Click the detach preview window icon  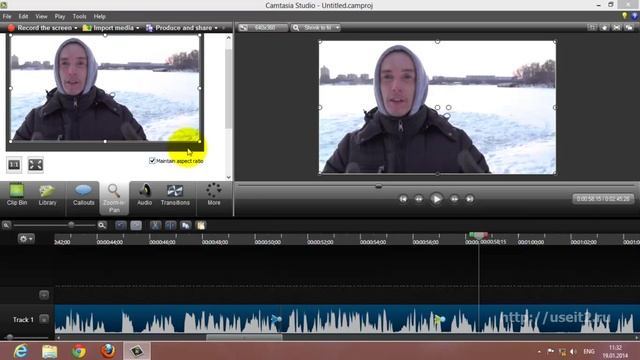coord(629,28)
